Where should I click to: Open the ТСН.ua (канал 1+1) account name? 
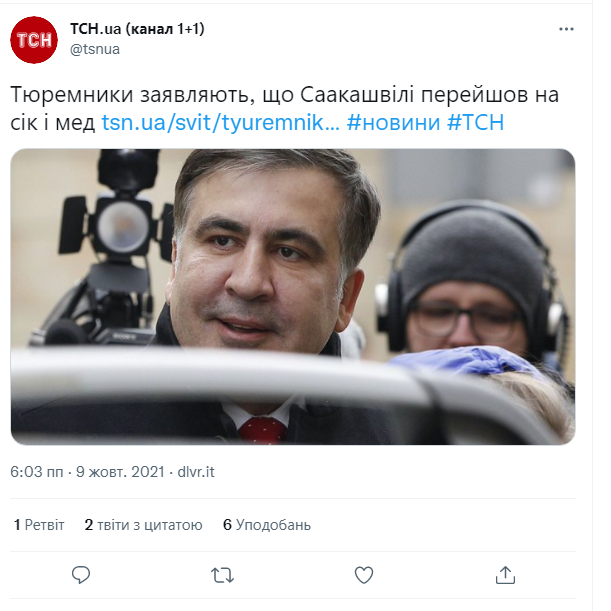pos(137,29)
